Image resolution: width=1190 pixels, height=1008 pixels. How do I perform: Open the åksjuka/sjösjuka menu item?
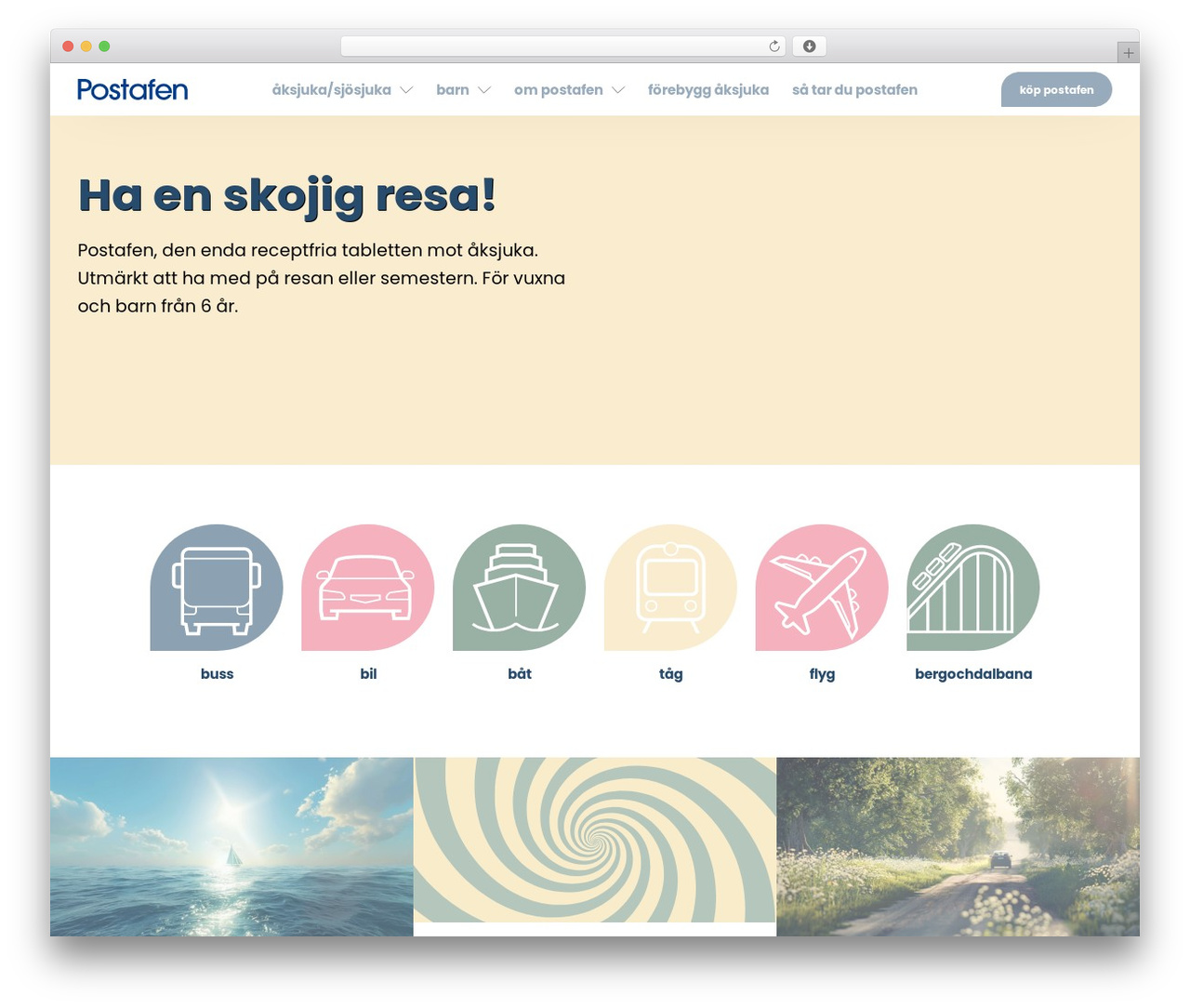tap(332, 89)
